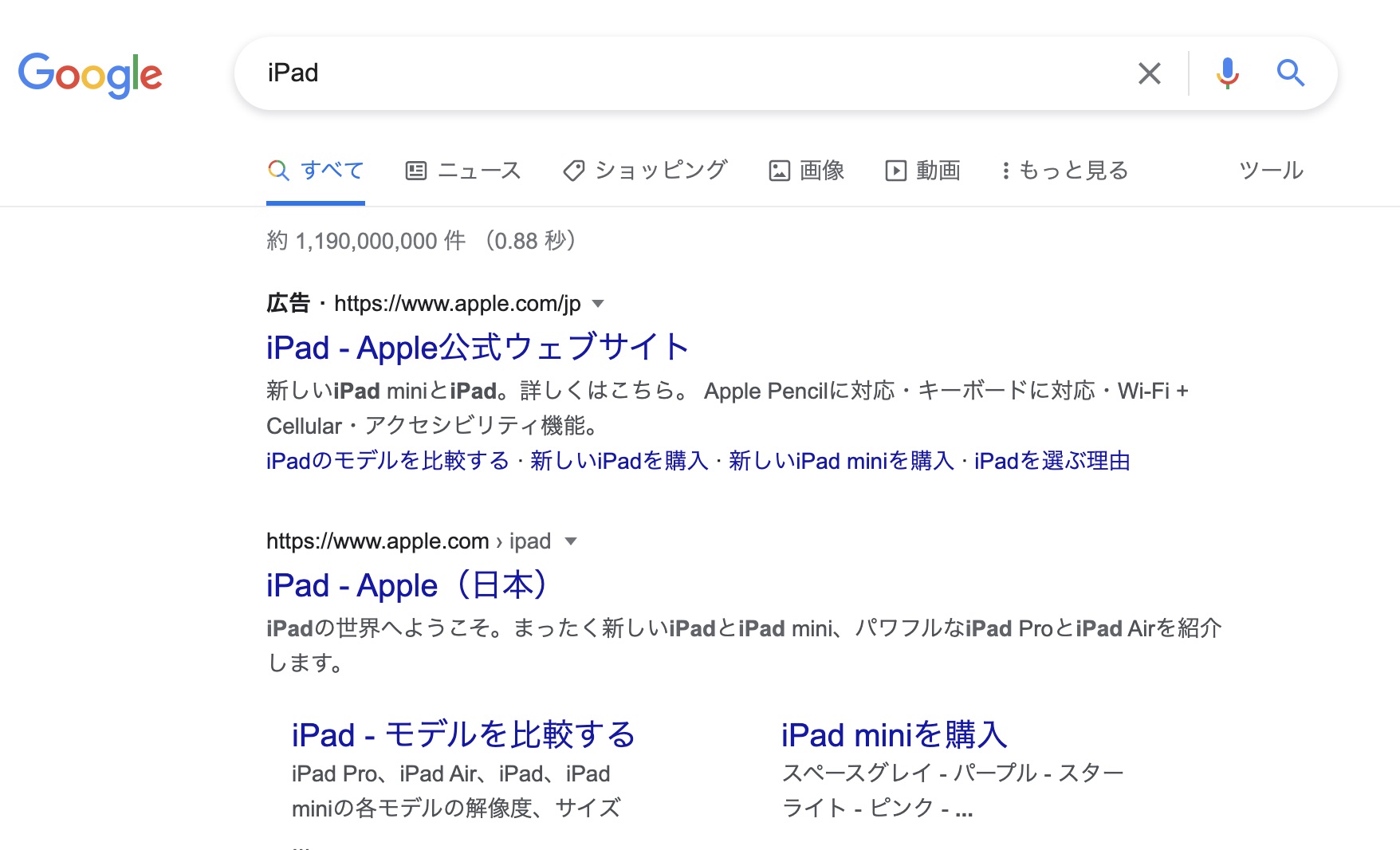Select the すべて tab

(x=316, y=170)
